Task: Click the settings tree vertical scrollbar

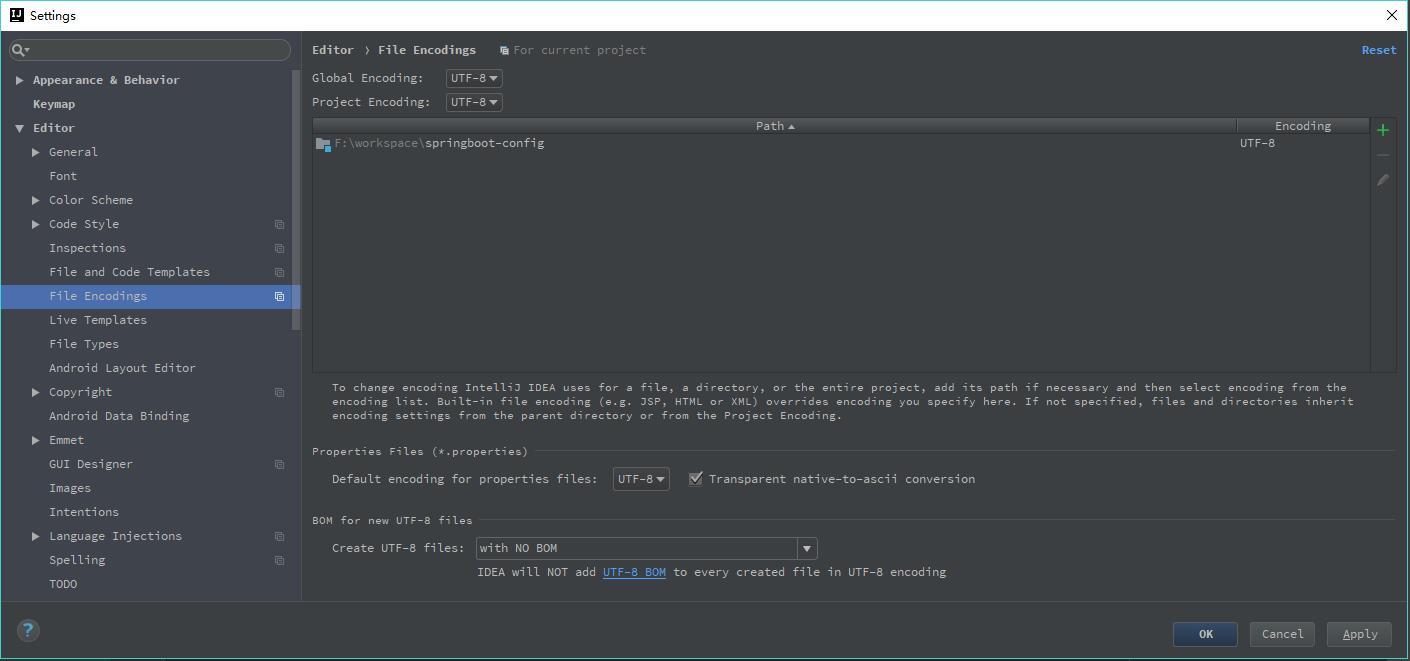Action: 296,200
